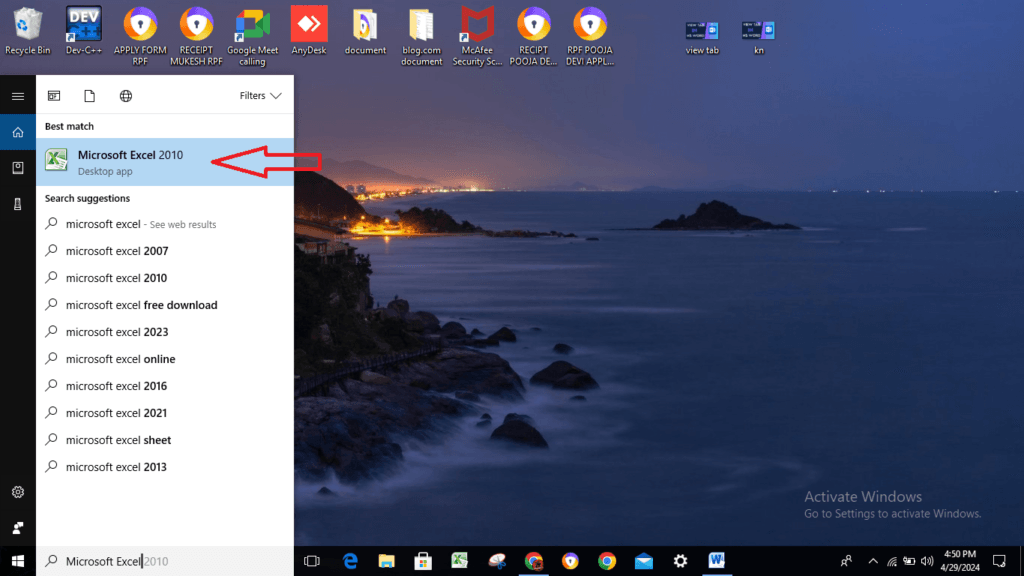Open File Explorer from the taskbar

(x=386, y=561)
